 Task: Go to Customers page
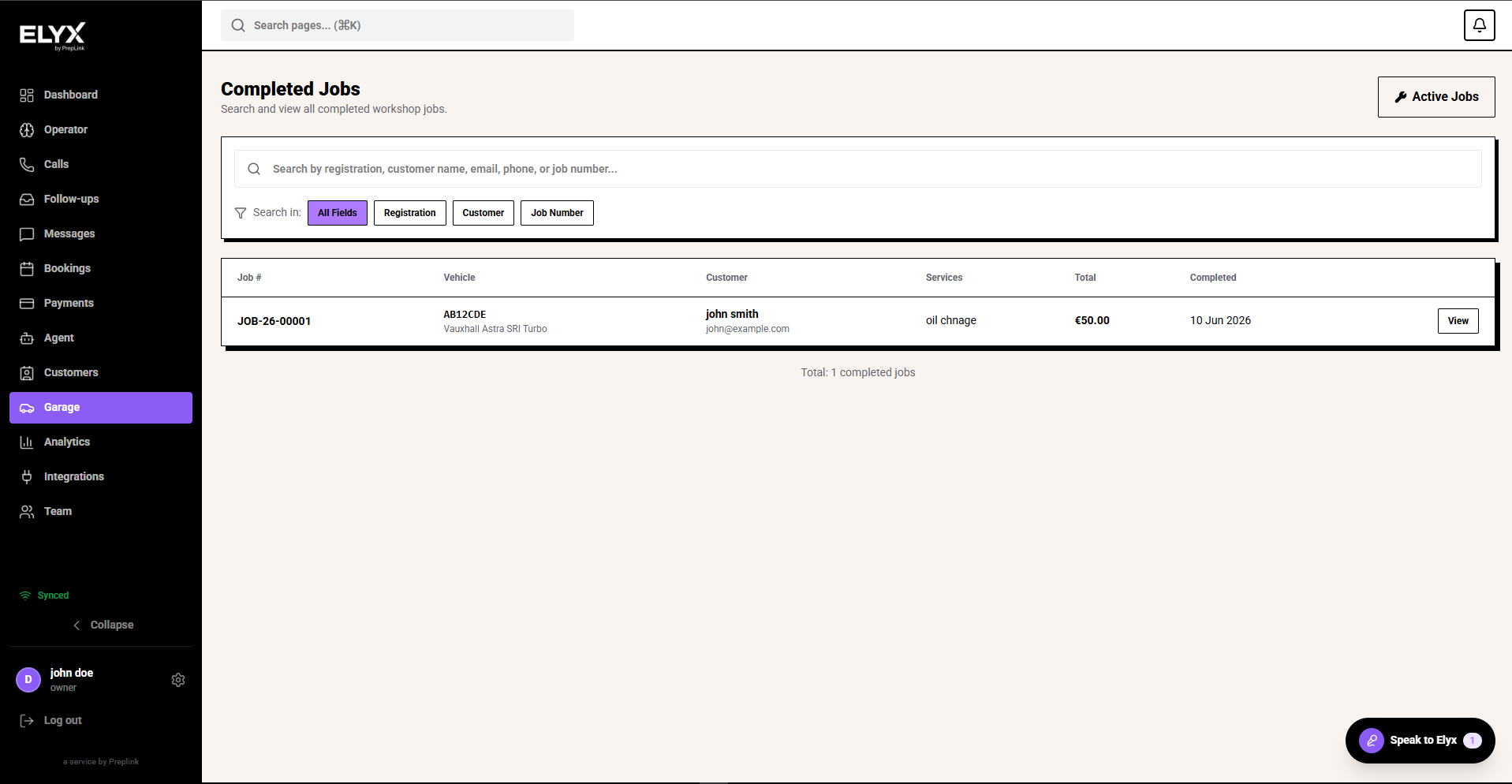coord(101,372)
